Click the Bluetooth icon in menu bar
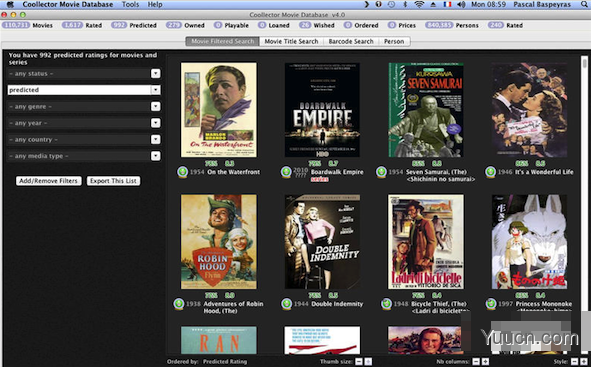The width and height of the screenshot is (591, 367). pyautogui.click(x=406, y=5)
